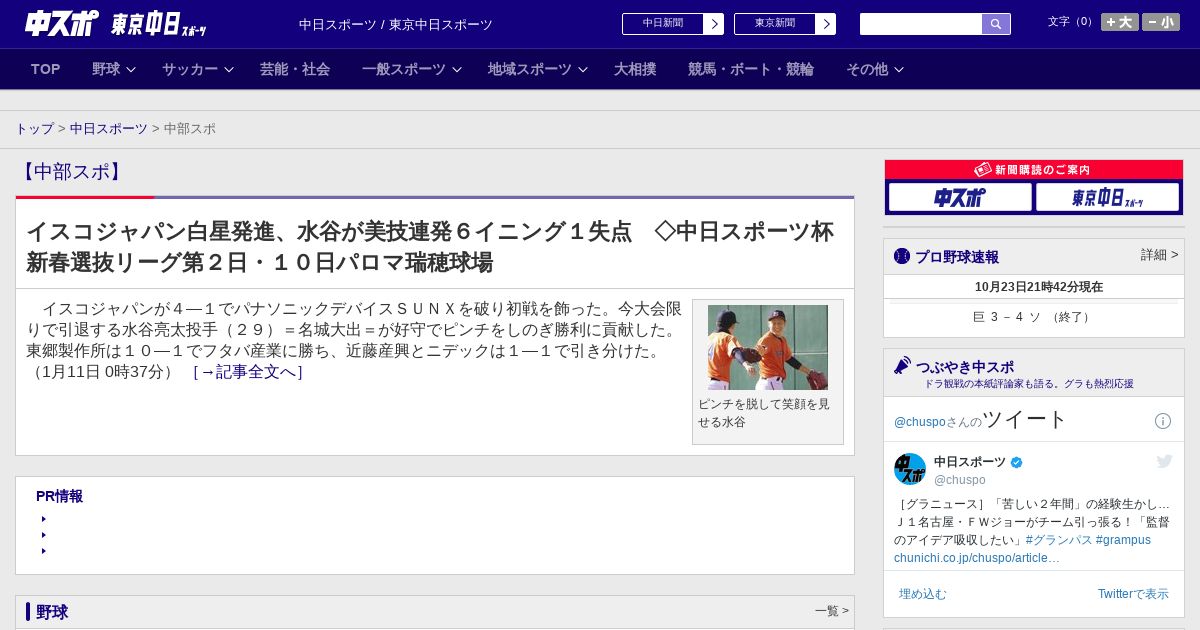Open 一覧 > in 野球 section
This screenshot has height=630, width=1200.
pos(832,611)
